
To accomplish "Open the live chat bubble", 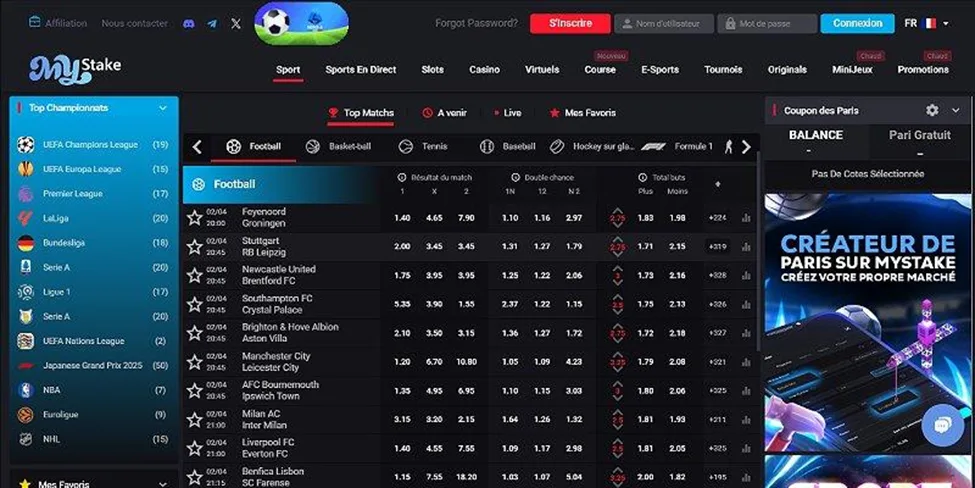I will point(942,426).
